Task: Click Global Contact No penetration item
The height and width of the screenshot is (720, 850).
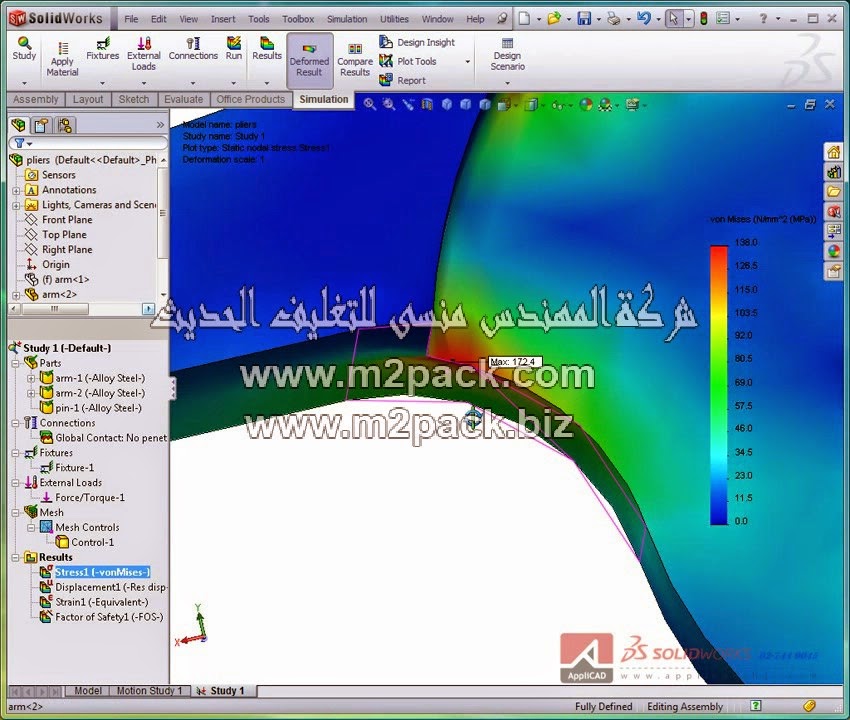Action: pos(111,438)
